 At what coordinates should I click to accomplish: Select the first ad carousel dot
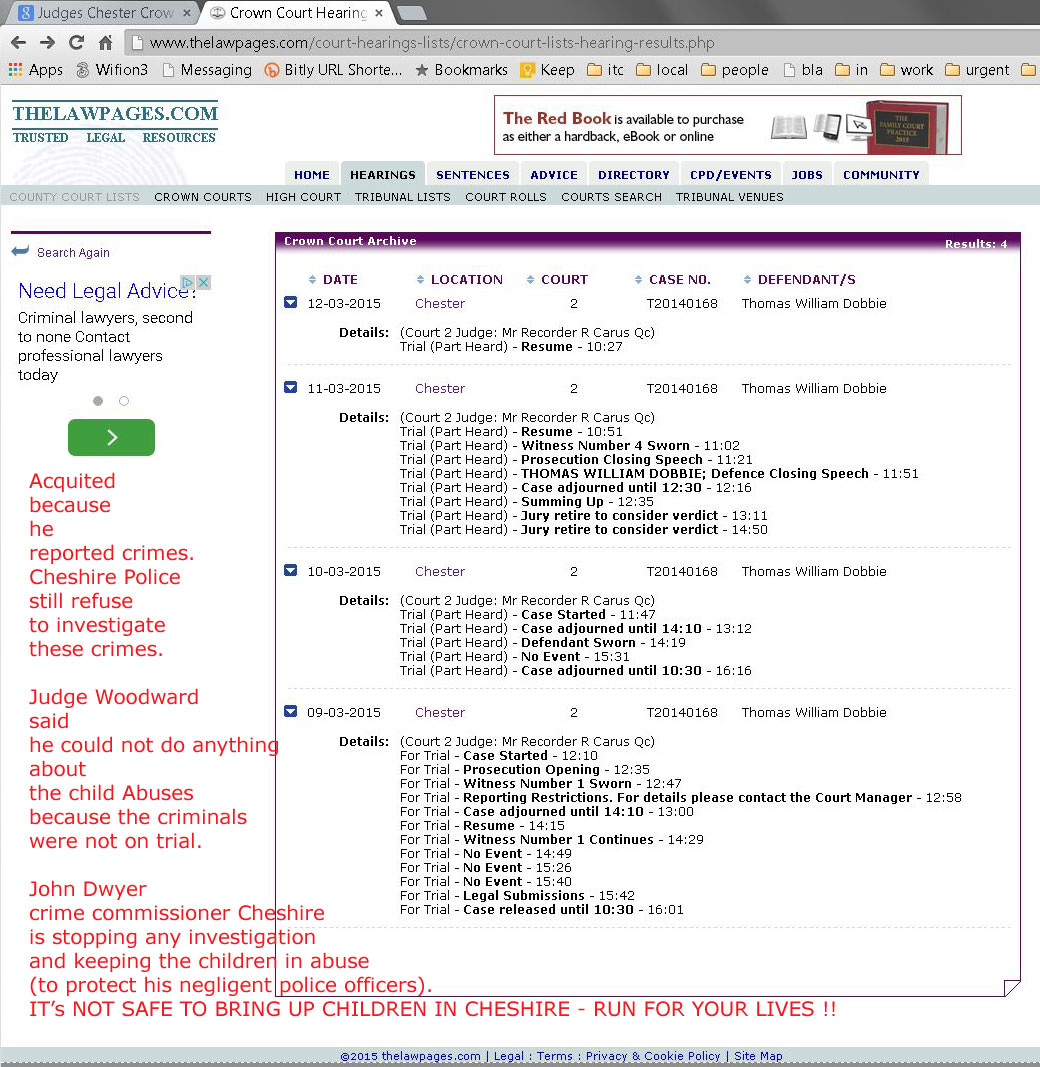tap(98, 401)
